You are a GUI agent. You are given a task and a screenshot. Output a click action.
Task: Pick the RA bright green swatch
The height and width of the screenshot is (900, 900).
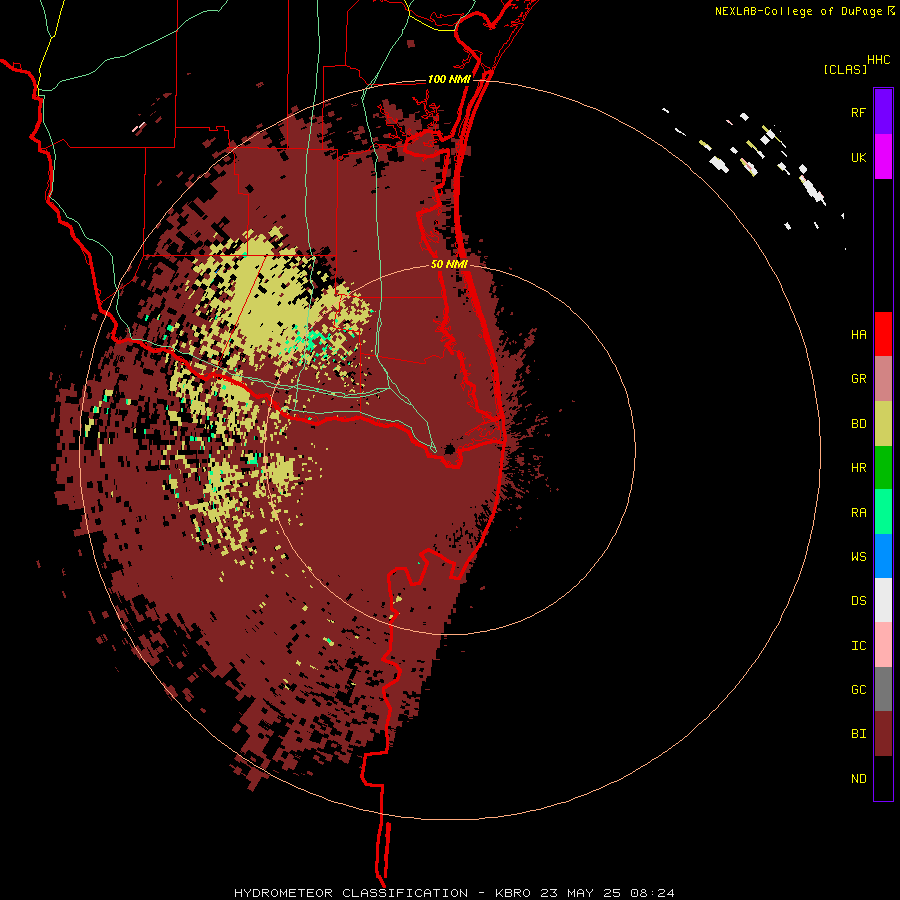tap(883, 512)
